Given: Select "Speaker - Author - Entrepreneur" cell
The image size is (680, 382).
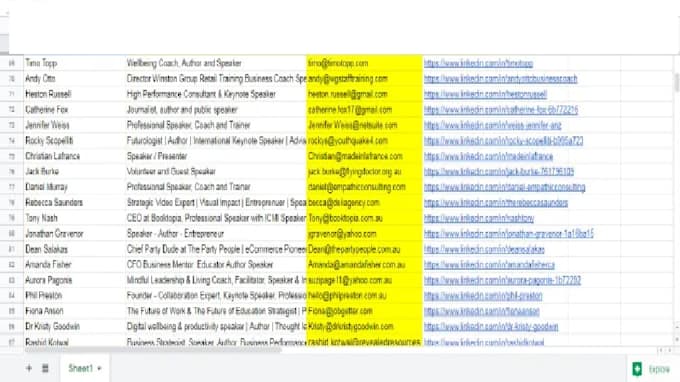Looking at the screenshot, I should point(216,234).
